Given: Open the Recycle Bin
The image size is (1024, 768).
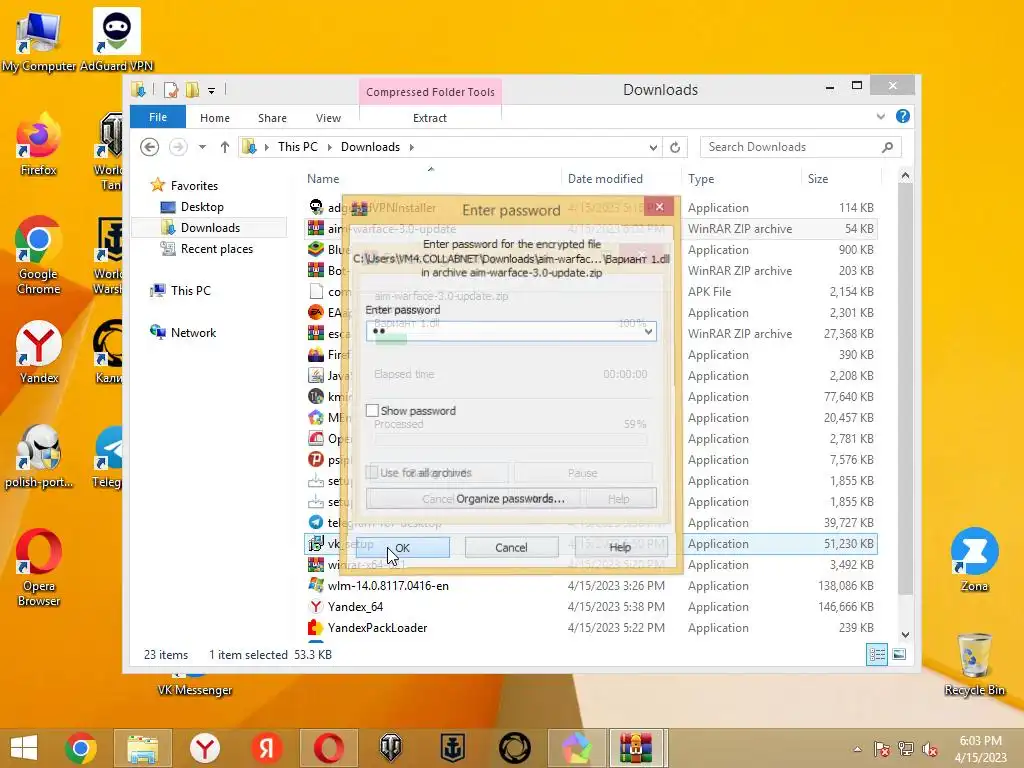Looking at the screenshot, I should tap(974, 664).
